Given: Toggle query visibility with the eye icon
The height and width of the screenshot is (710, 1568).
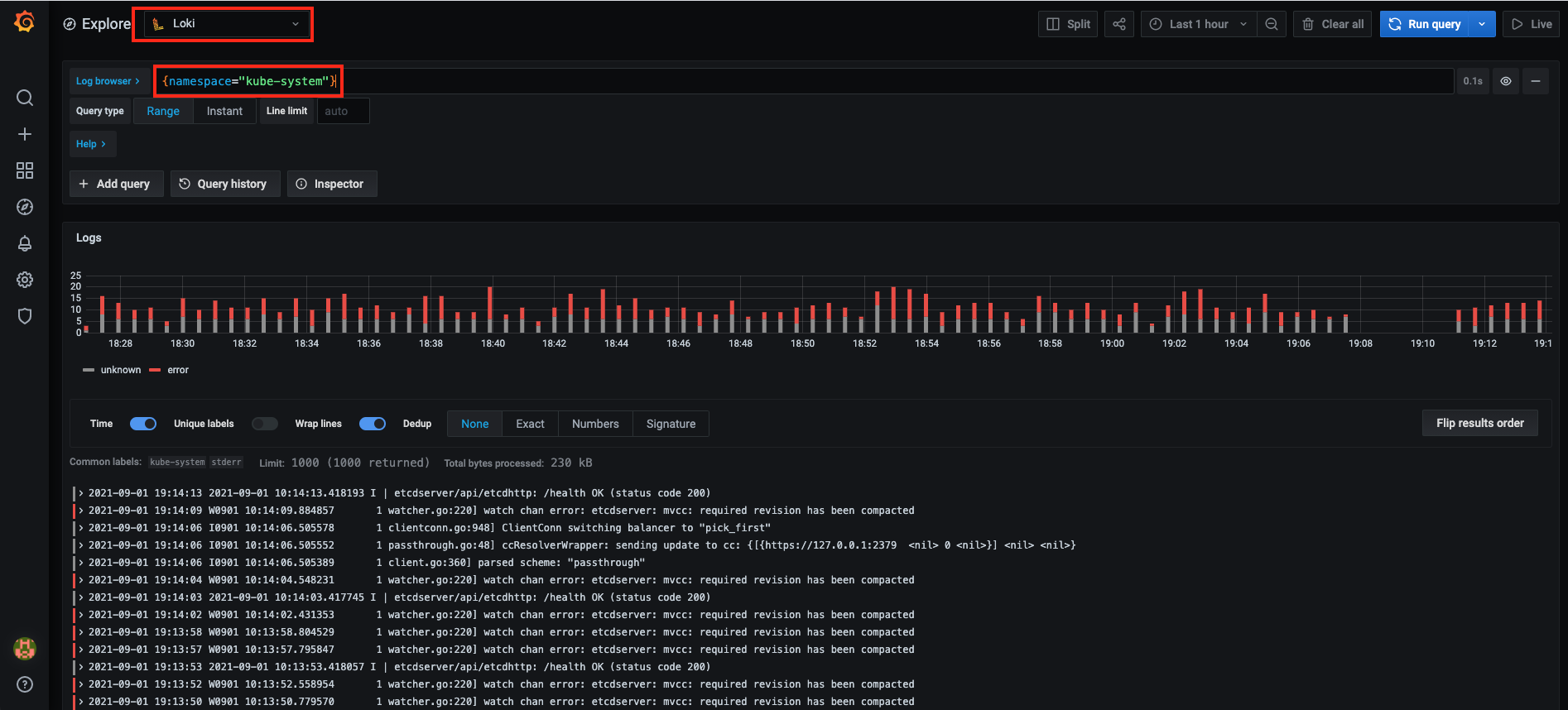Looking at the screenshot, I should (1506, 81).
